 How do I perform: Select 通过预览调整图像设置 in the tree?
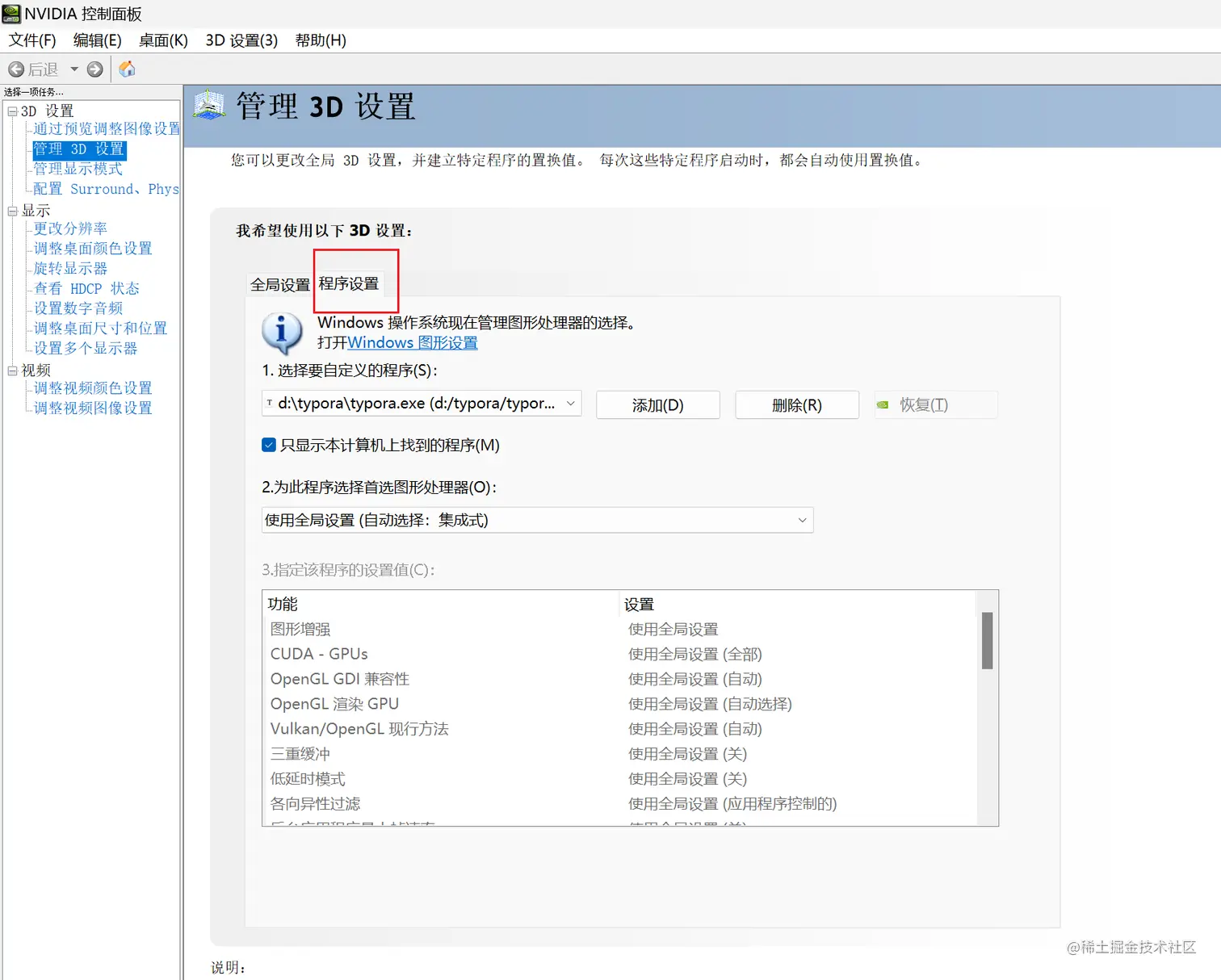tap(107, 129)
